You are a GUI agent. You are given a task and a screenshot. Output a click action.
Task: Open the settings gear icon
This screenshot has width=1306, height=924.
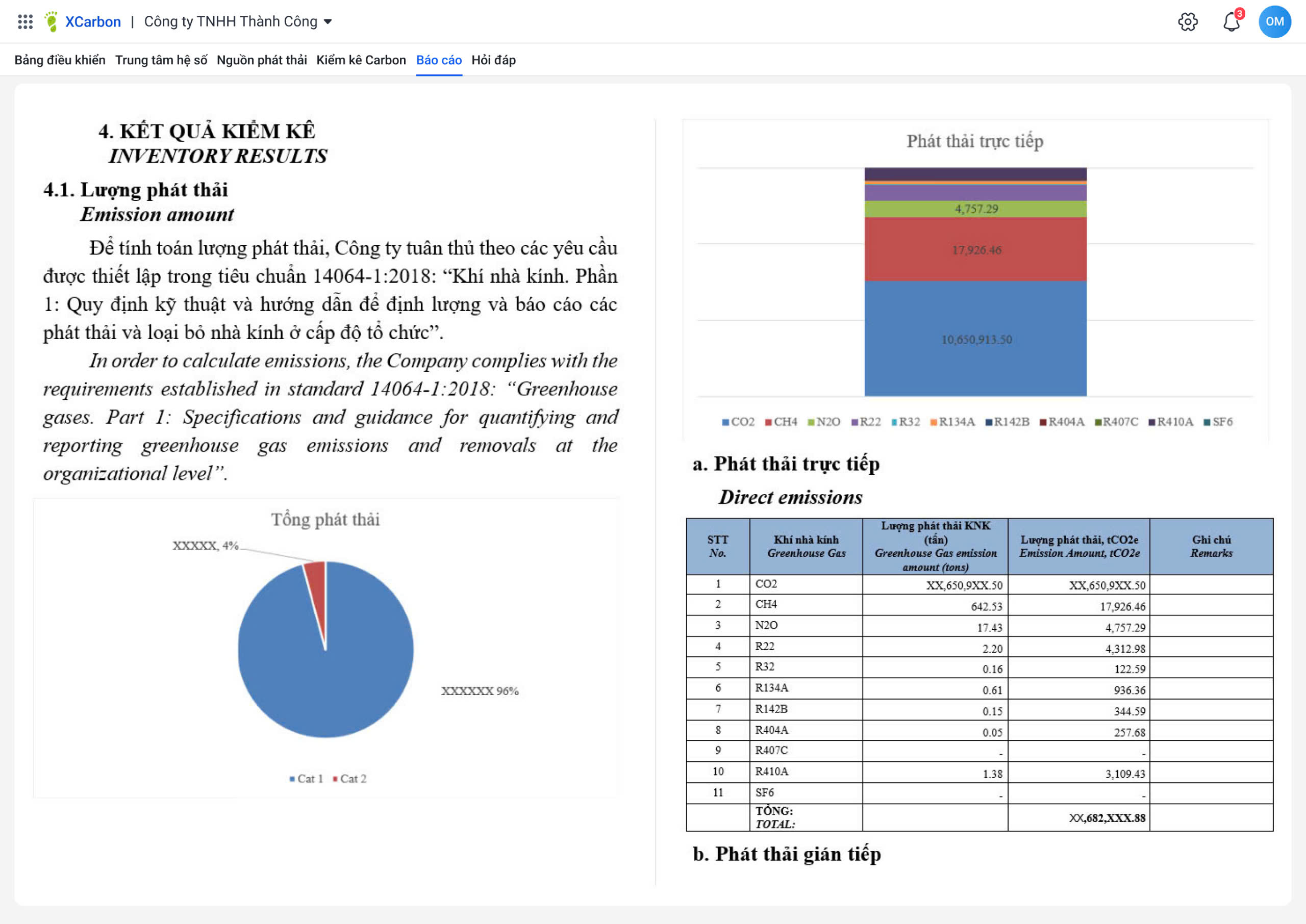(1187, 21)
